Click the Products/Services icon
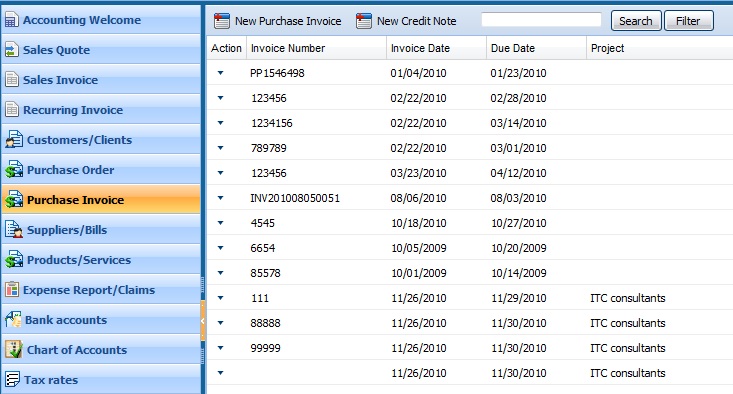Image resolution: width=733 pixels, height=394 pixels. (x=14, y=259)
